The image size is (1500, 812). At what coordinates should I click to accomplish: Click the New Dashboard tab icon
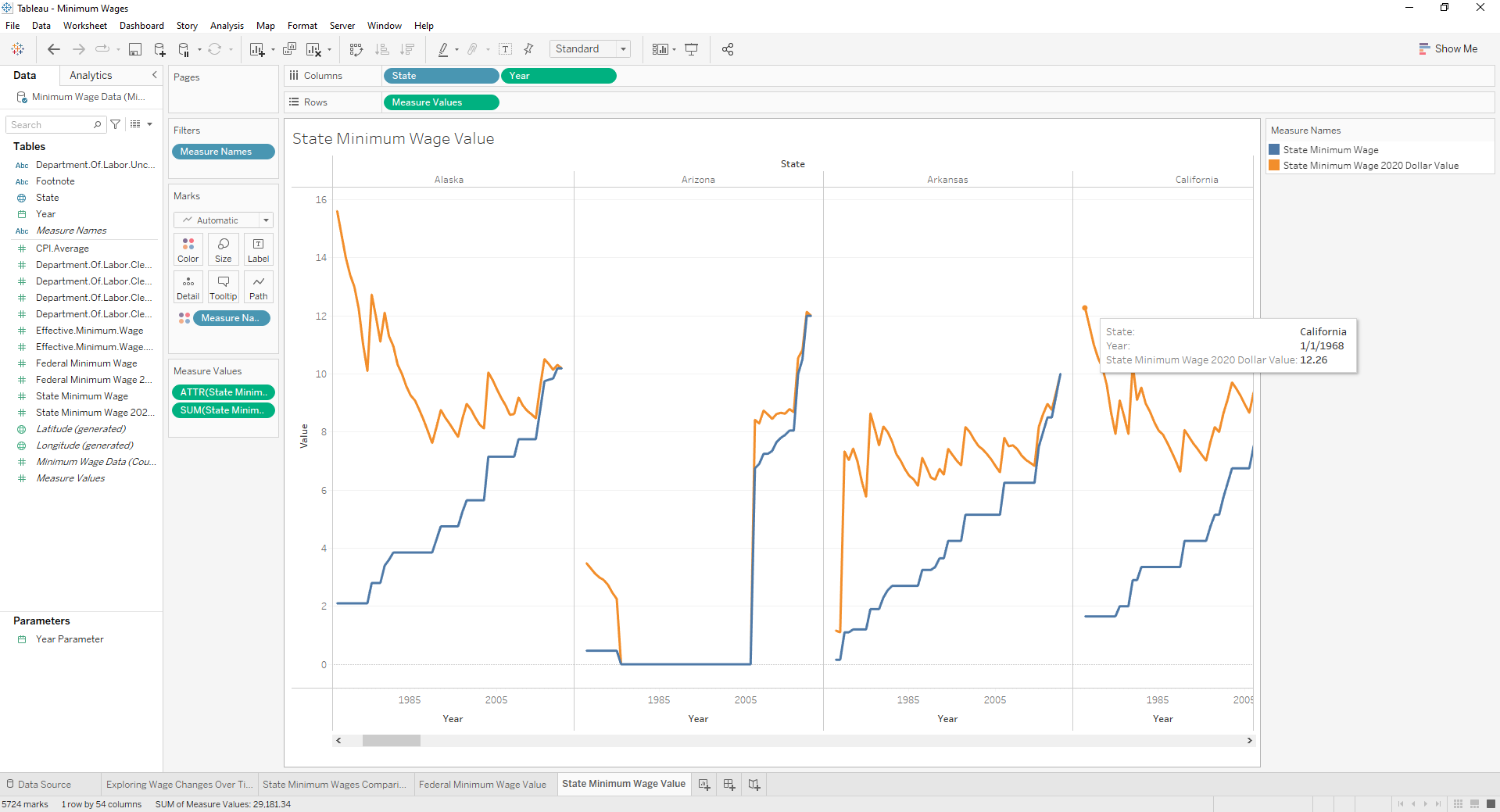click(x=729, y=784)
